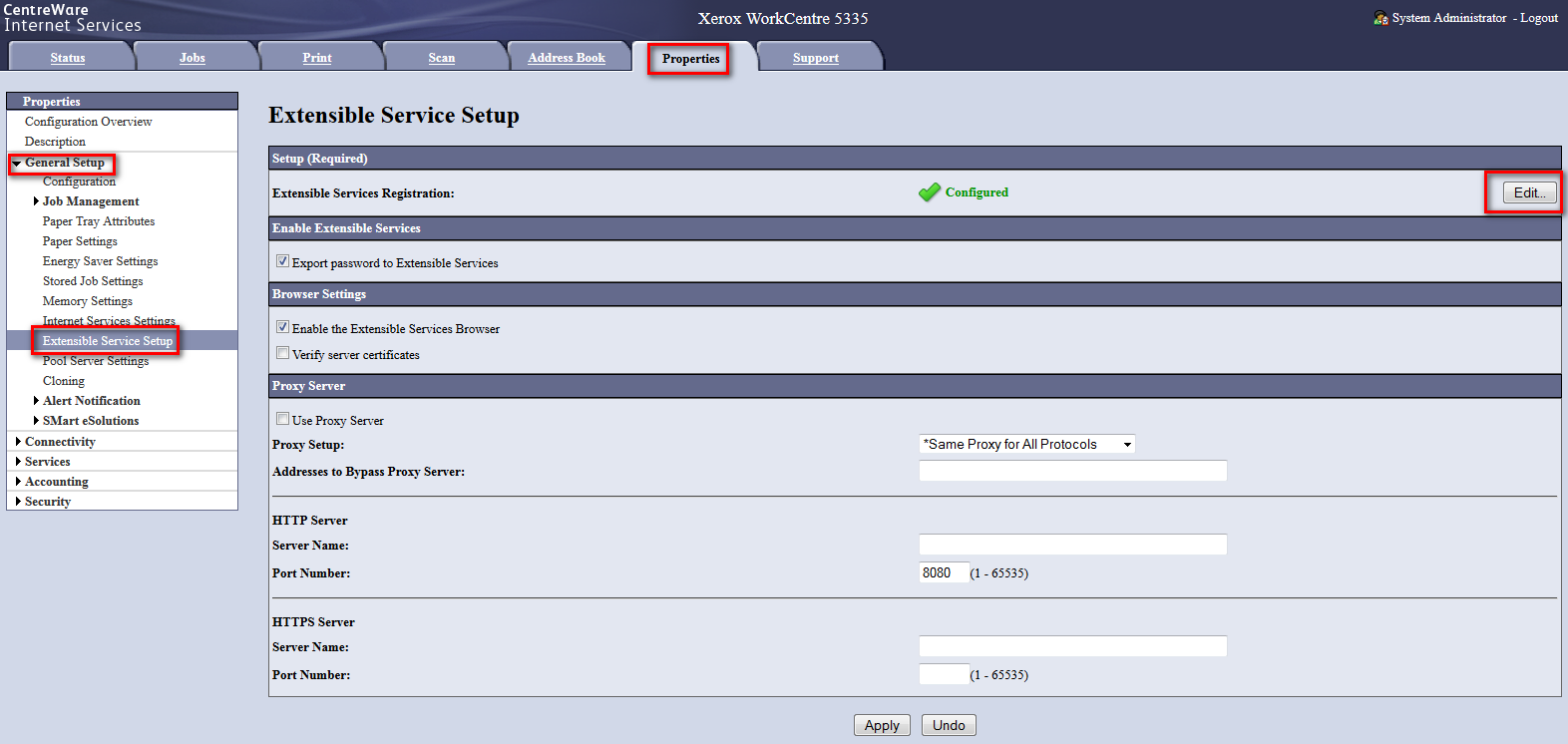Screen dimensions: 1568x744
Task: Click the Undo button
Action: click(x=948, y=725)
